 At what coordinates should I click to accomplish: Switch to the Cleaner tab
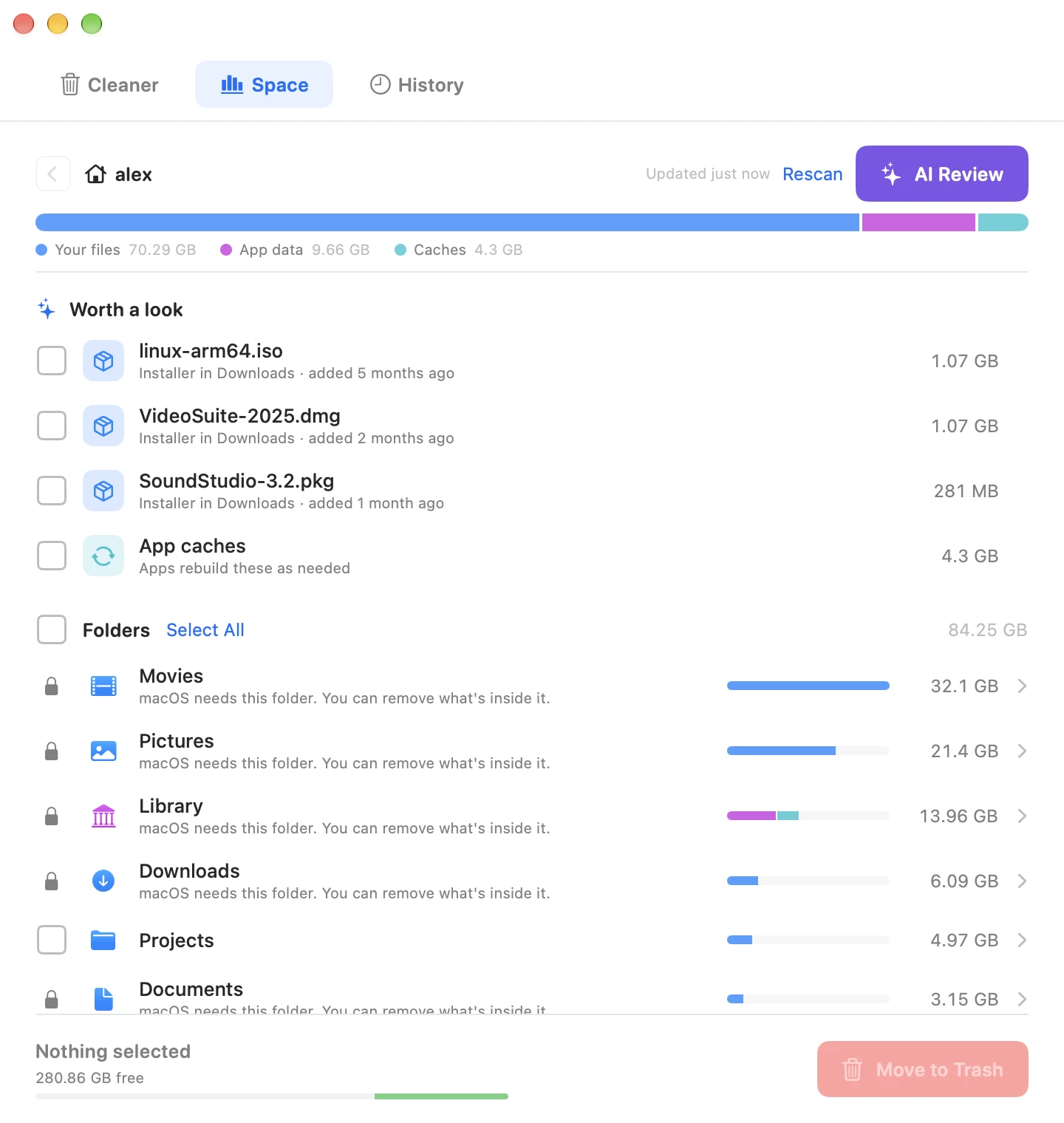pyautogui.click(x=109, y=85)
